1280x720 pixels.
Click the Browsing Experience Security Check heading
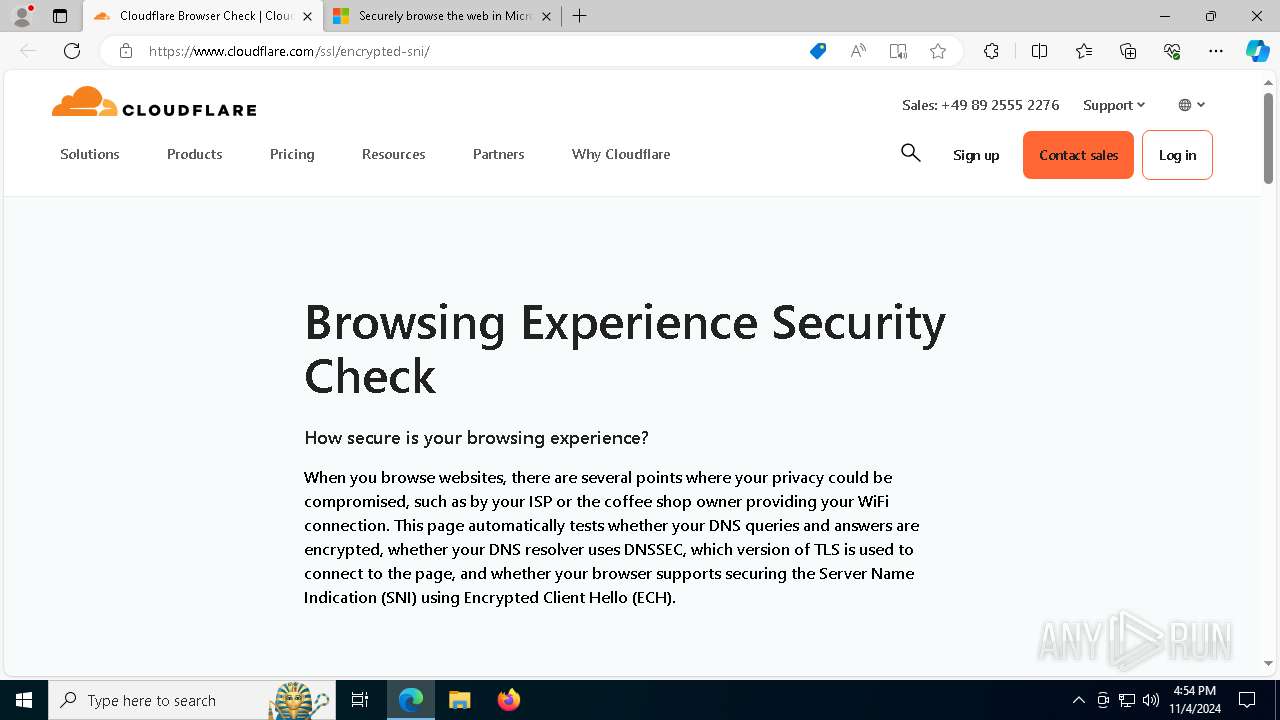tap(625, 349)
